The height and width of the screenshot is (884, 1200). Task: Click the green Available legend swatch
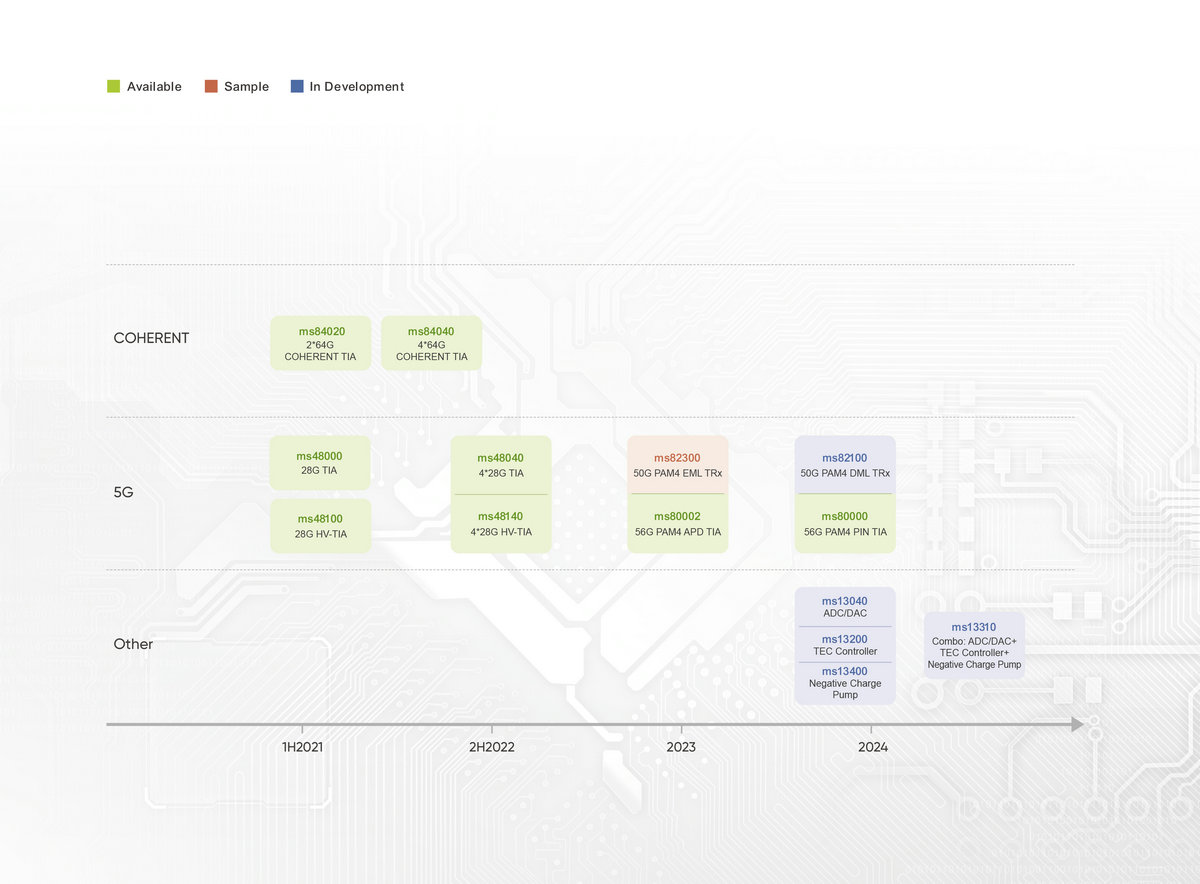pyautogui.click(x=113, y=87)
